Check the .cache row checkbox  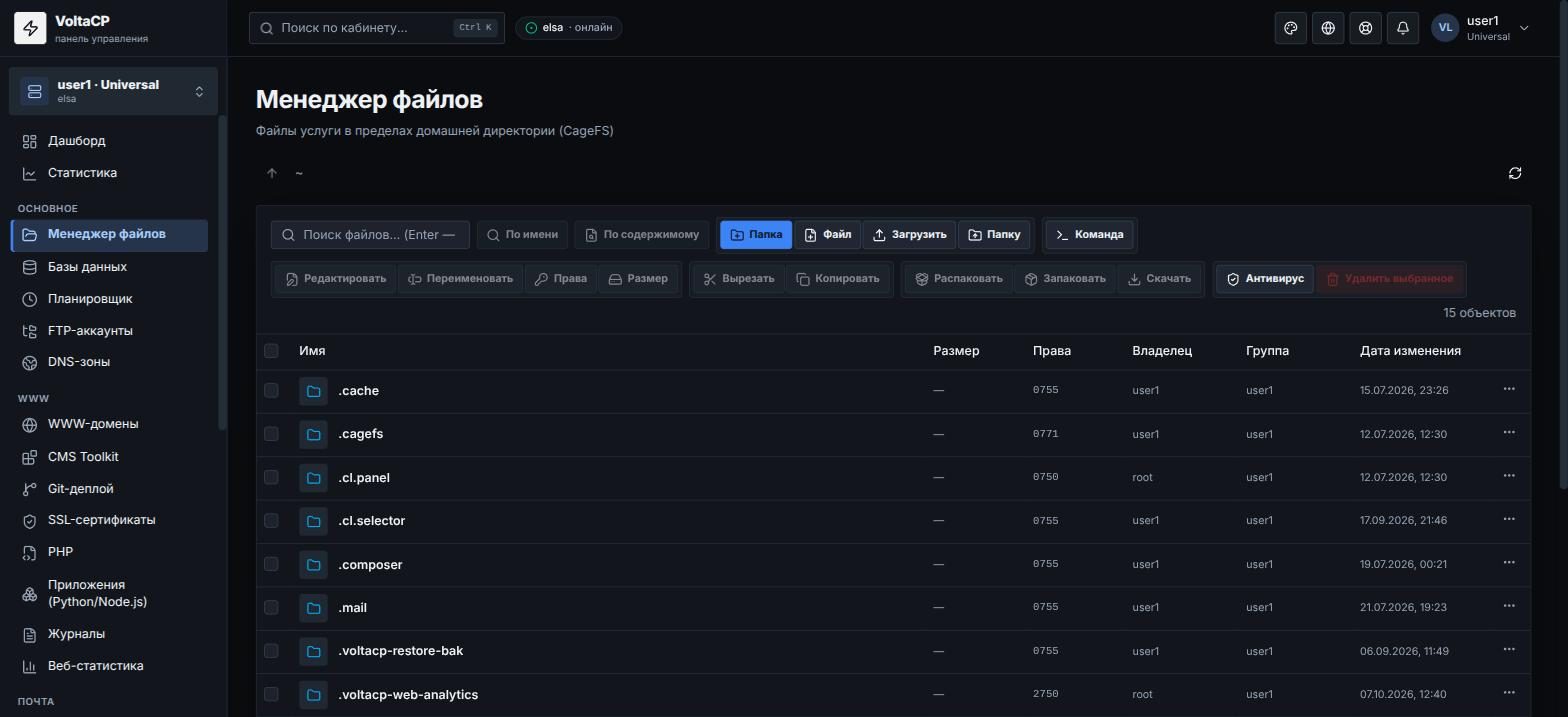coord(271,390)
